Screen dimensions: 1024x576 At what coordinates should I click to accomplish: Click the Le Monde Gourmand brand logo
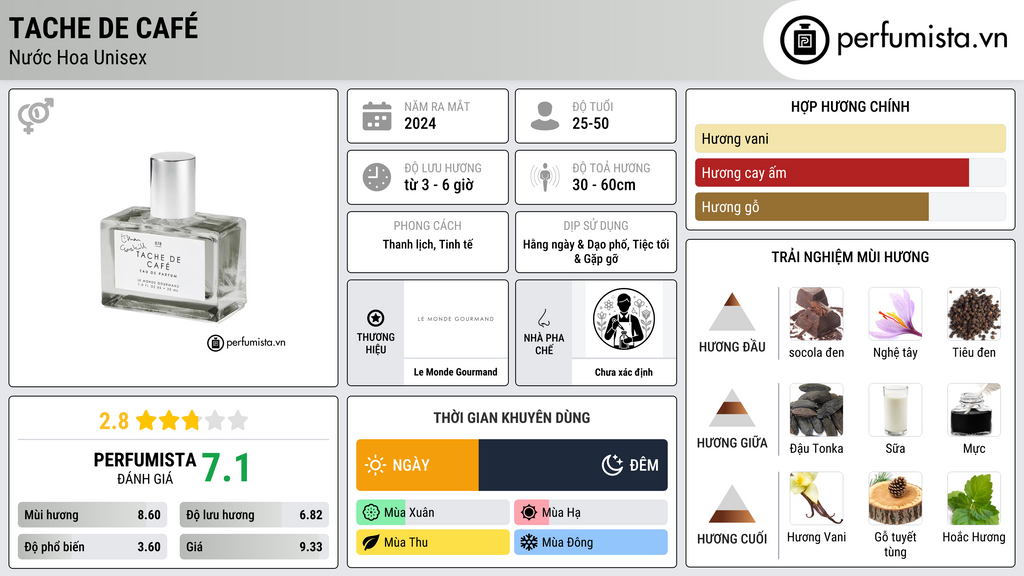tap(456, 319)
